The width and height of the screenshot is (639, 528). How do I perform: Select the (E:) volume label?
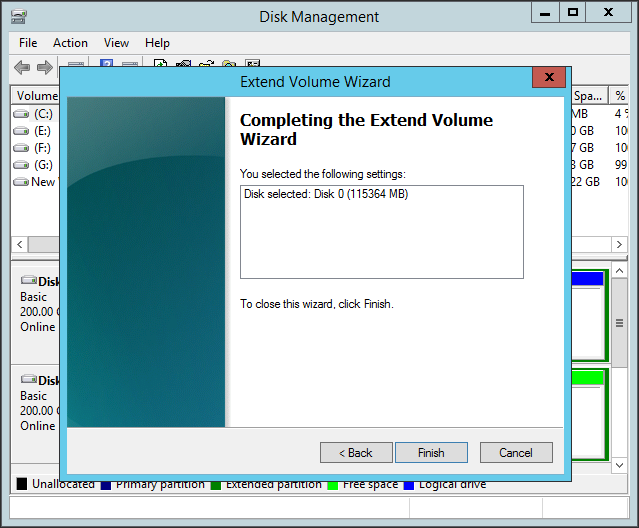(43, 131)
